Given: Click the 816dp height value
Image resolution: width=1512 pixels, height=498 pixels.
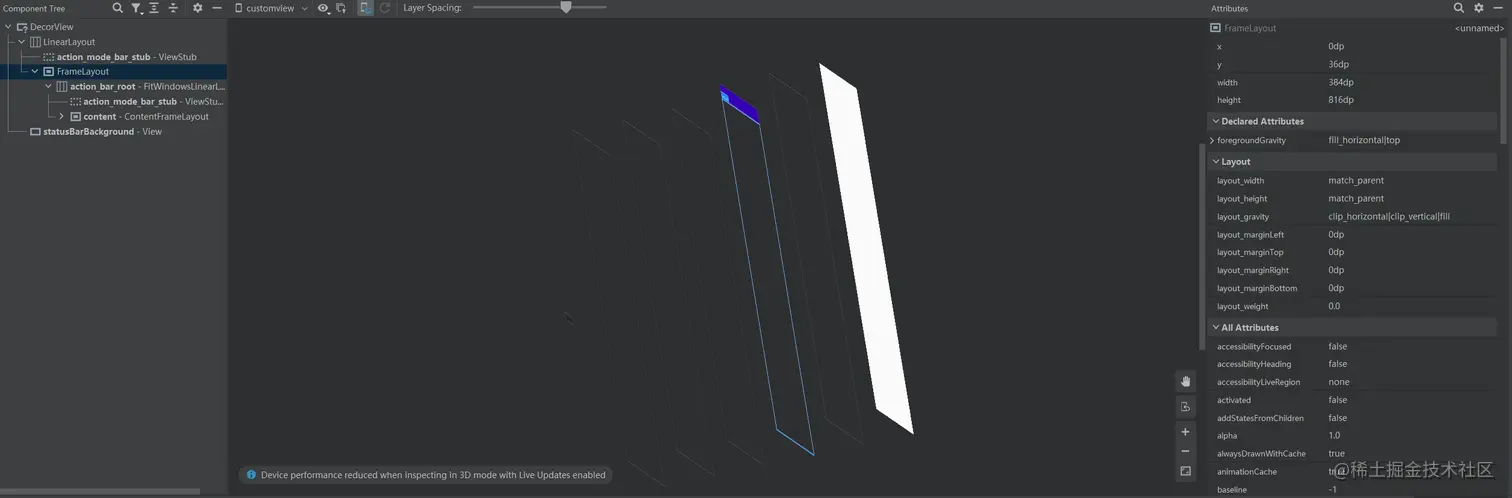Looking at the screenshot, I should point(1341,101).
